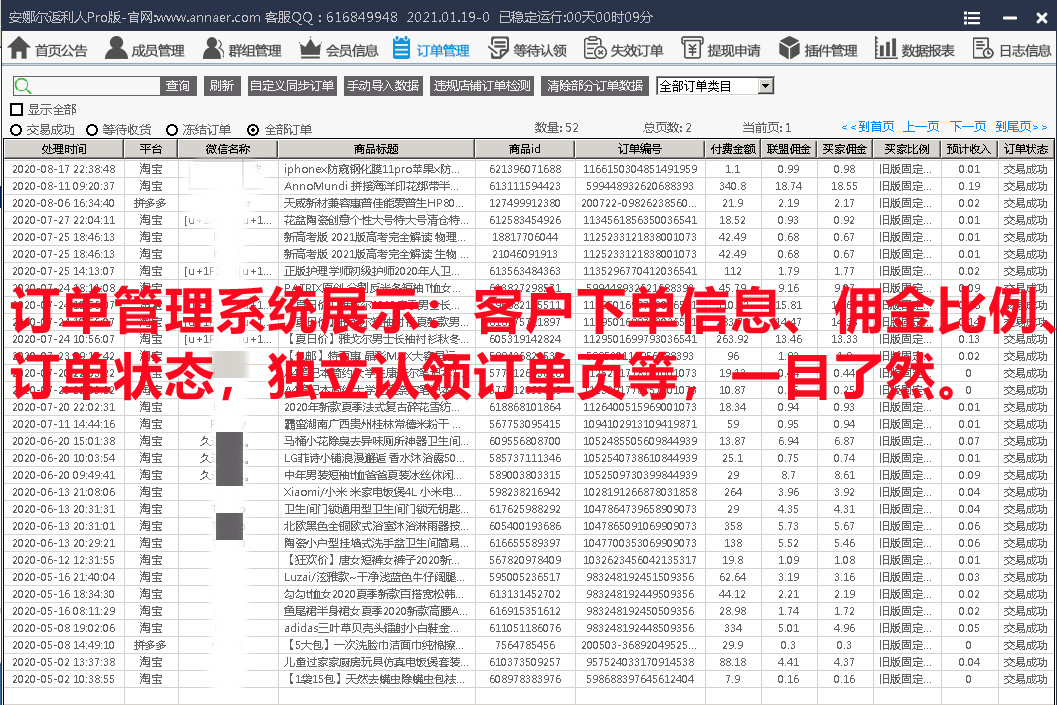Open 插件管理 cube icon
The width and height of the screenshot is (1057, 705).
pyautogui.click(x=789, y=49)
